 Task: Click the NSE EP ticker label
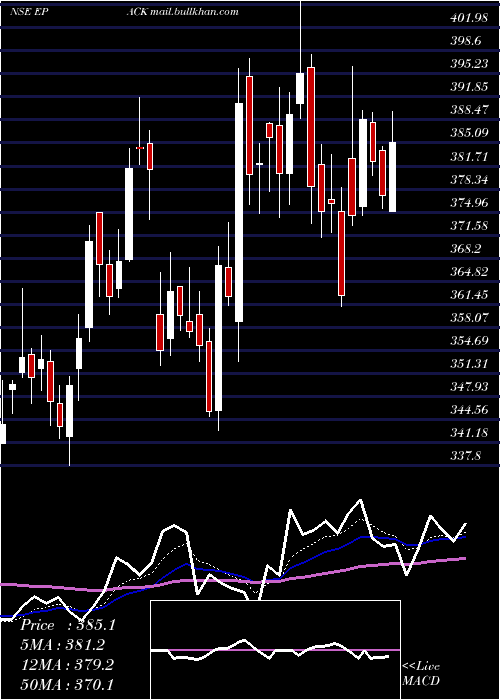coord(29,12)
